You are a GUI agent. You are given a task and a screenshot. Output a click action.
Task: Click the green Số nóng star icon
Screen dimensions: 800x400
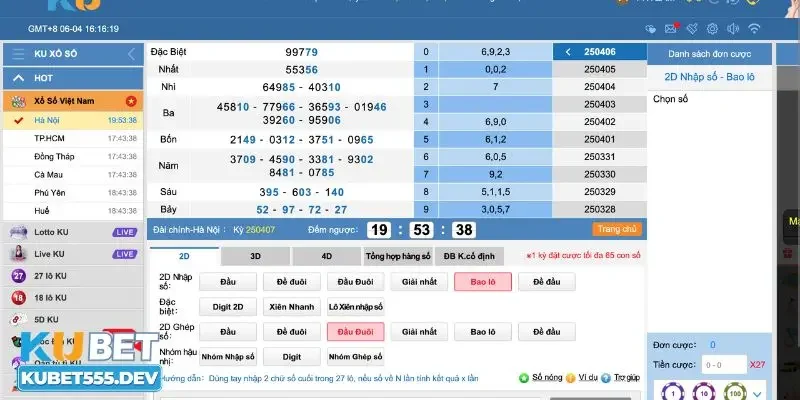(524, 378)
